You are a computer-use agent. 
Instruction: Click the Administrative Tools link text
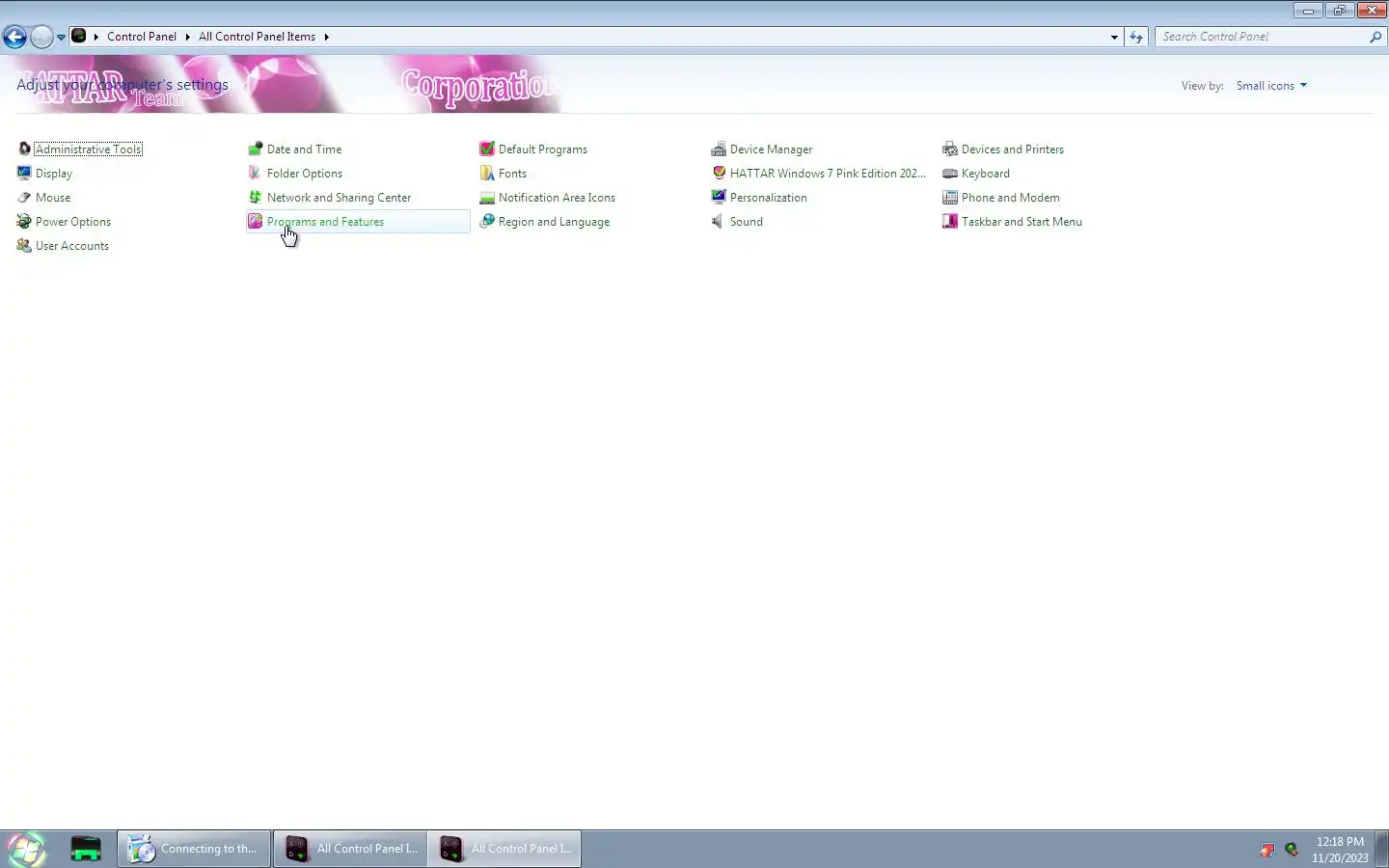89,149
